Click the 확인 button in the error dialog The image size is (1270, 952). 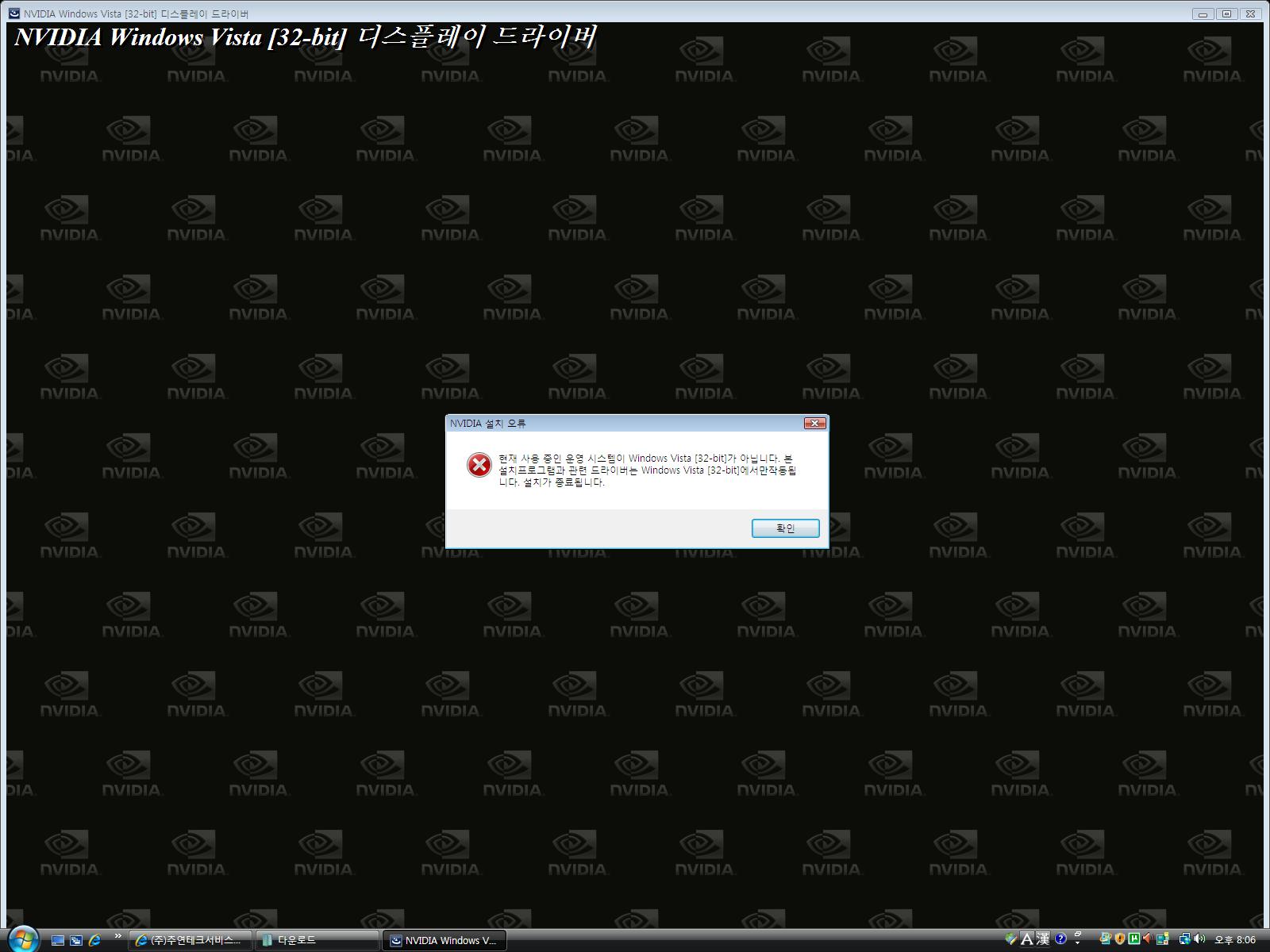785,528
